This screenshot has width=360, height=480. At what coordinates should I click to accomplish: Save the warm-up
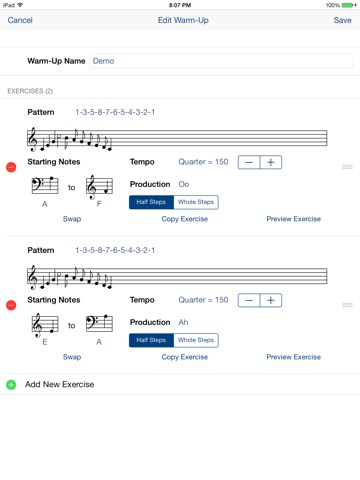tap(342, 20)
